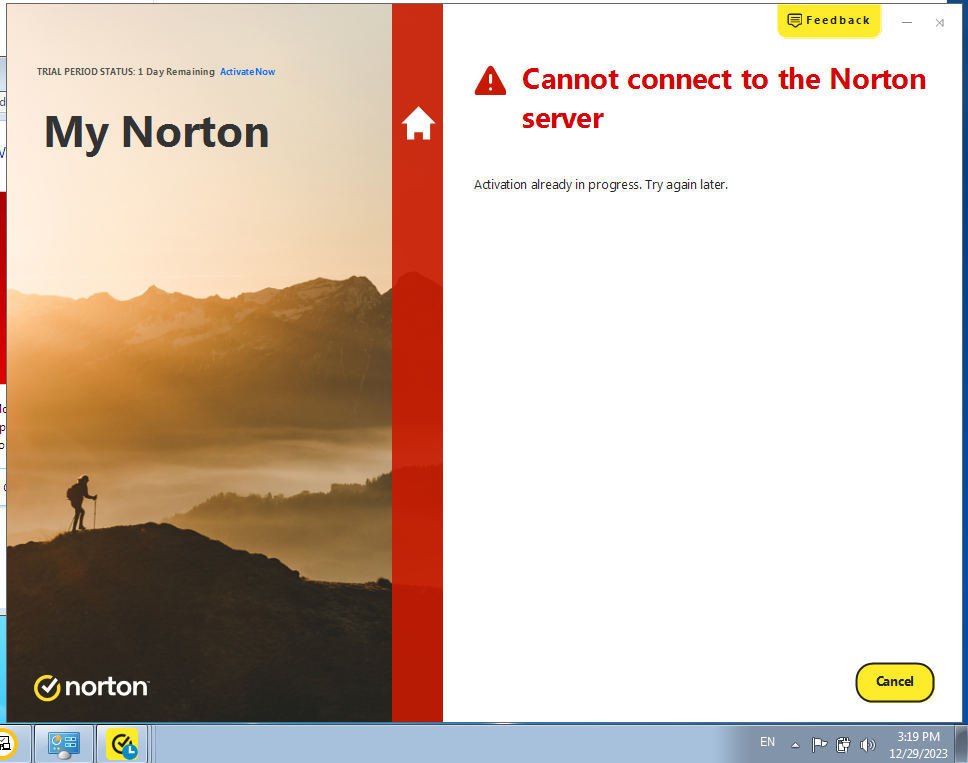The height and width of the screenshot is (763, 968).
Task: Click the 'TRIAL PERIOD STATUS: 1 Day Remaining' text
Action: 125,72
